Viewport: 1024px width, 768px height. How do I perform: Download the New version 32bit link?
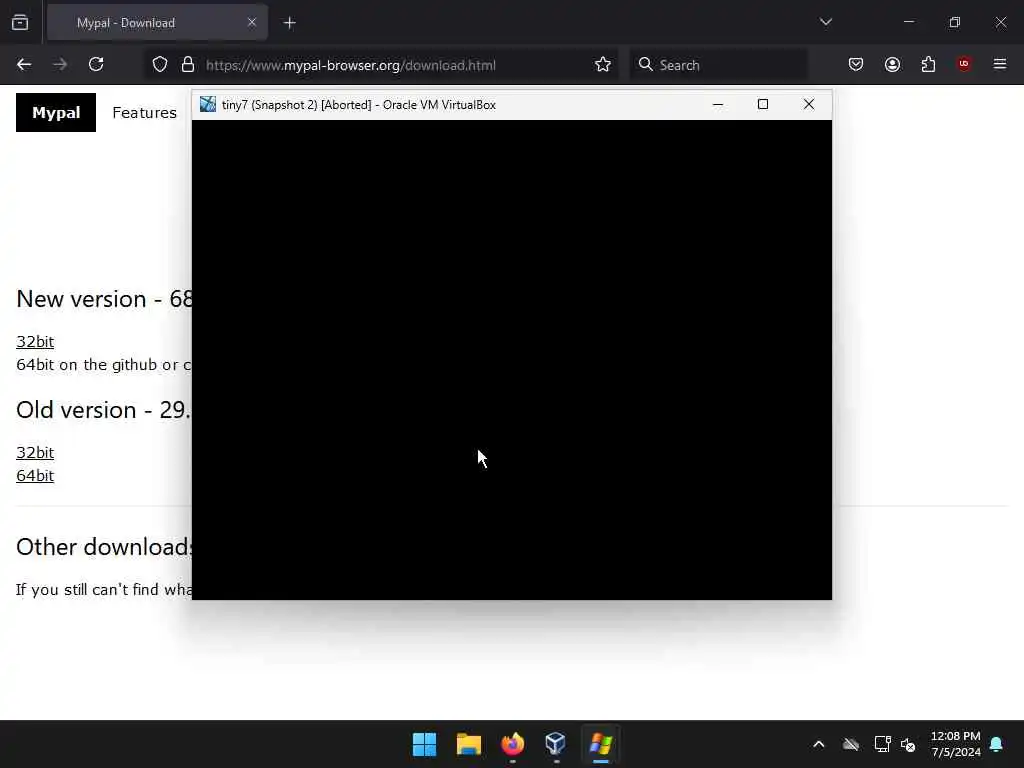[35, 342]
